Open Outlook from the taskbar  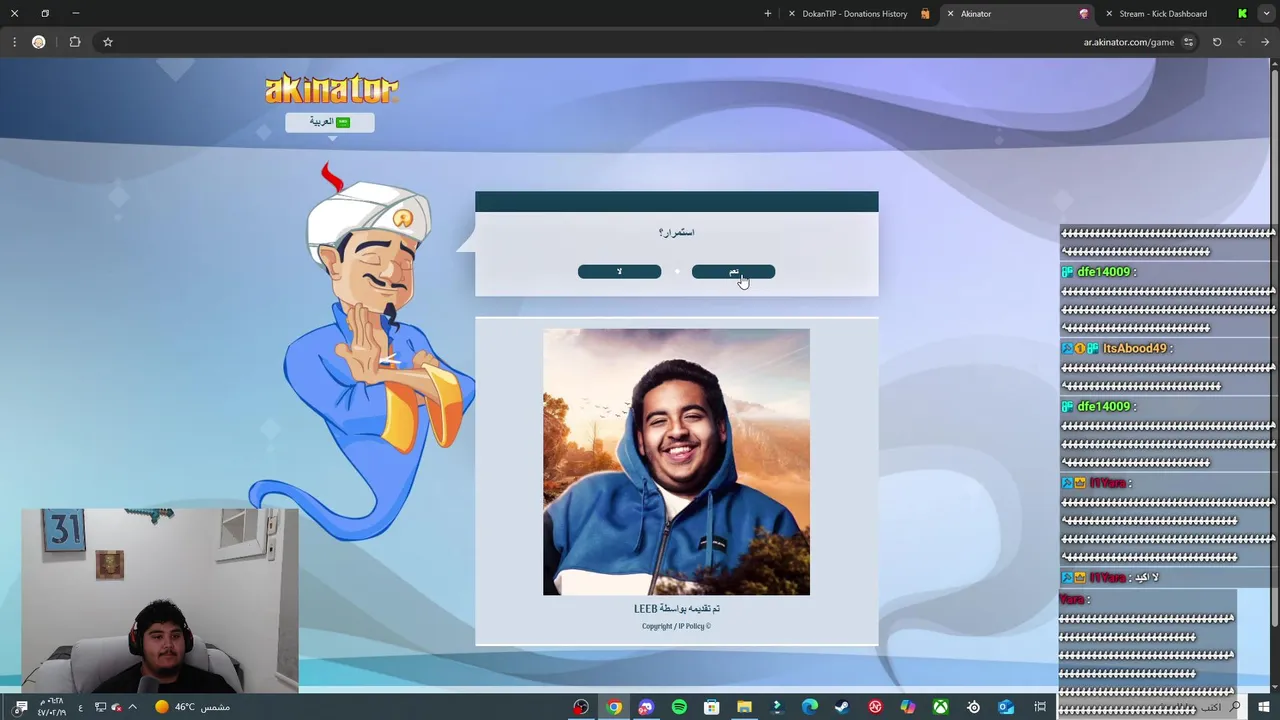1006,707
